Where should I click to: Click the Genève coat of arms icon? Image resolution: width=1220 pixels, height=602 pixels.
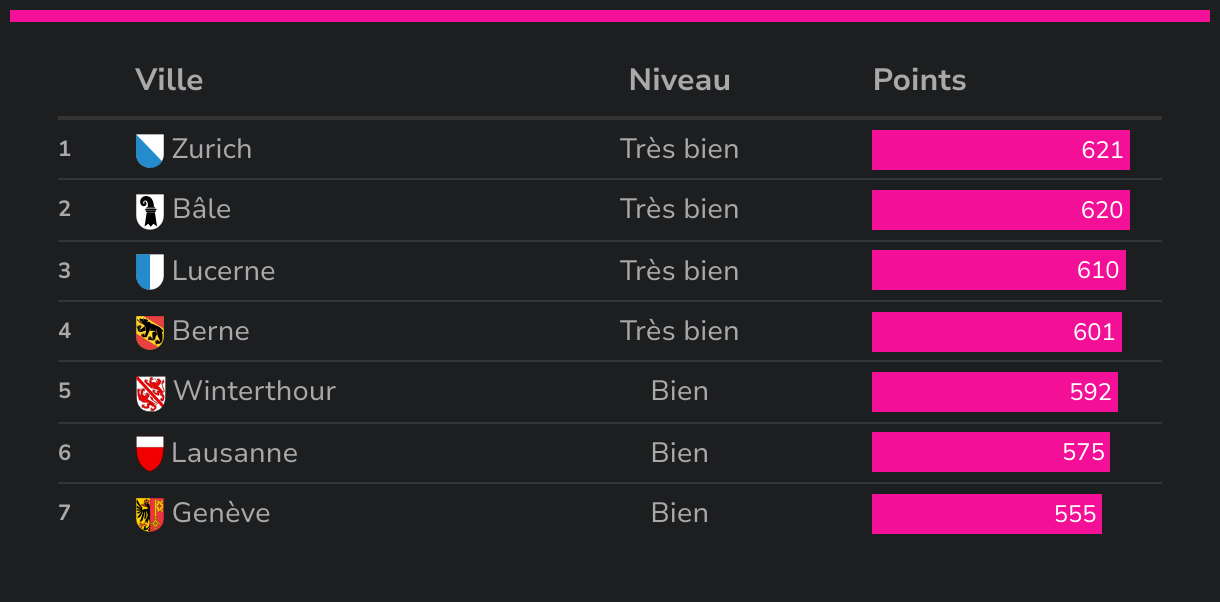pos(149,514)
